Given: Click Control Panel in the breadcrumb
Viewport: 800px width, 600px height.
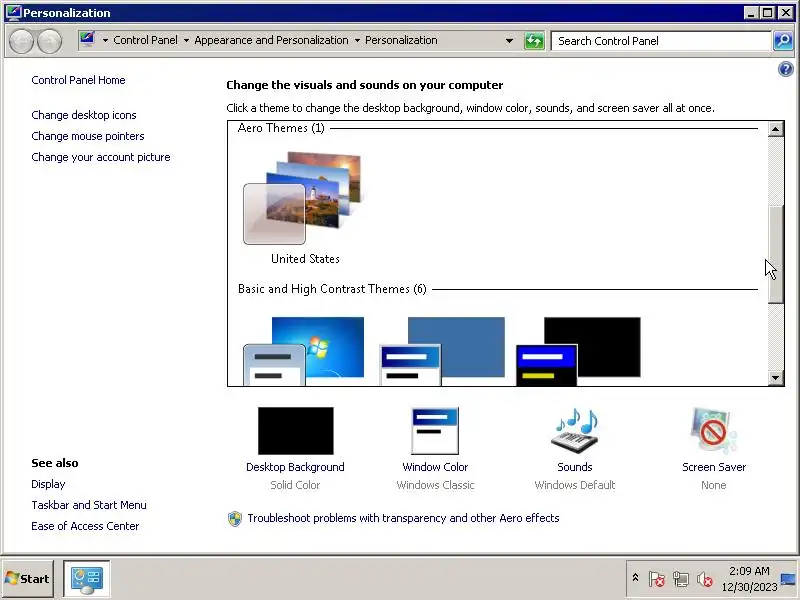Looking at the screenshot, I should tap(145, 40).
